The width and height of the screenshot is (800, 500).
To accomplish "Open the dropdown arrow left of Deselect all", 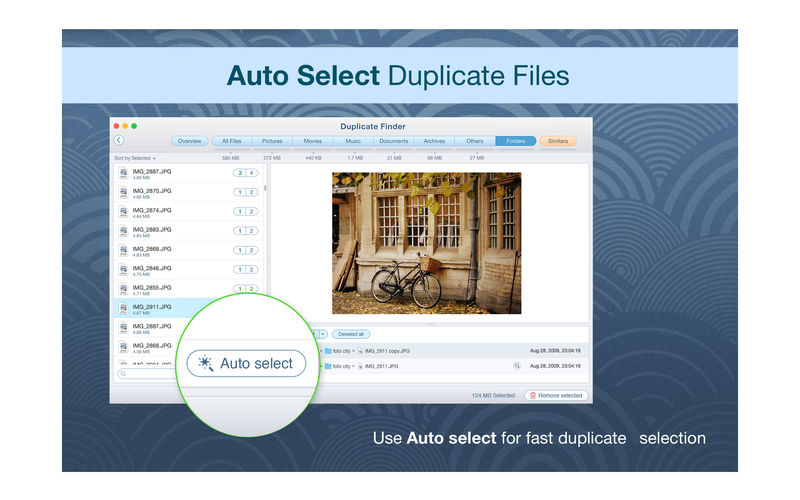I will pyautogui.click(x=323, y=334).
